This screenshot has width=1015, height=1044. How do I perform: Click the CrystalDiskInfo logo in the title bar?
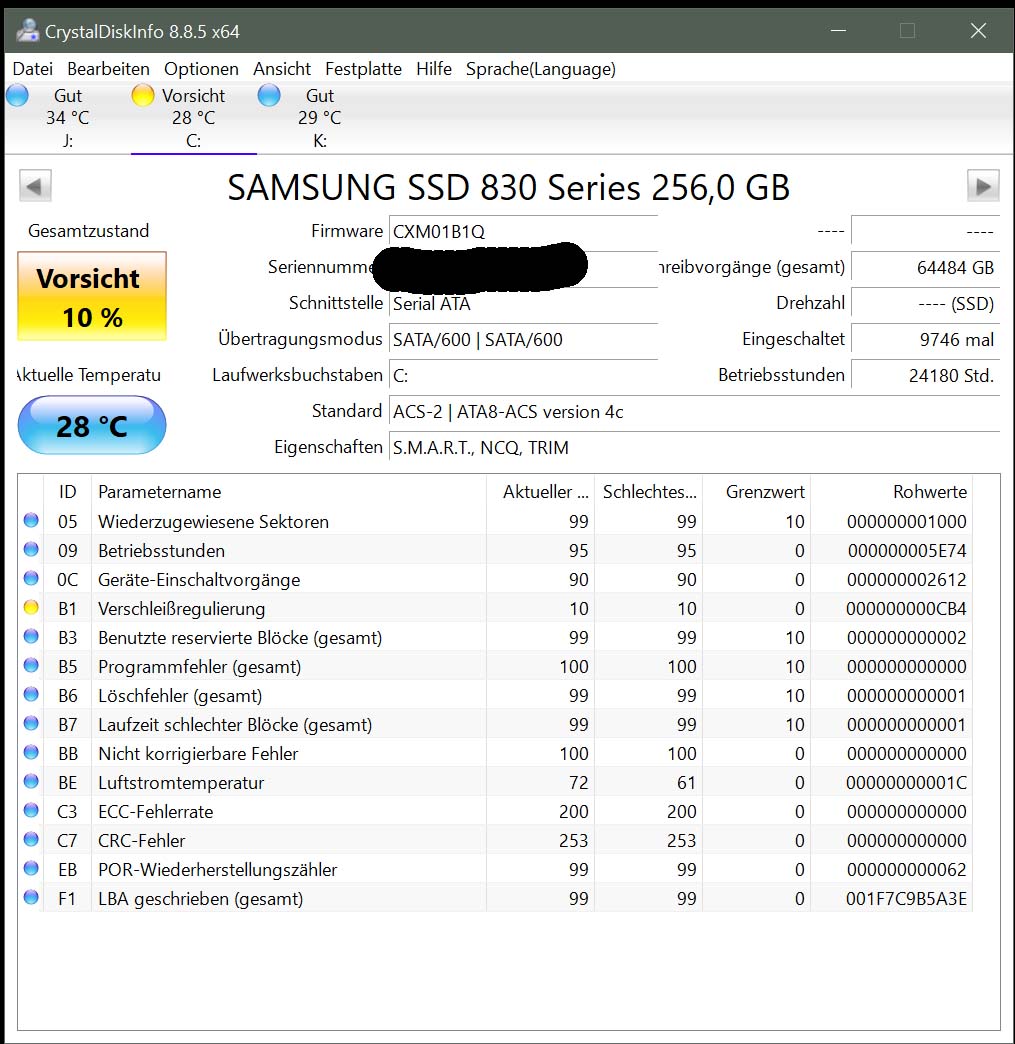26,29
